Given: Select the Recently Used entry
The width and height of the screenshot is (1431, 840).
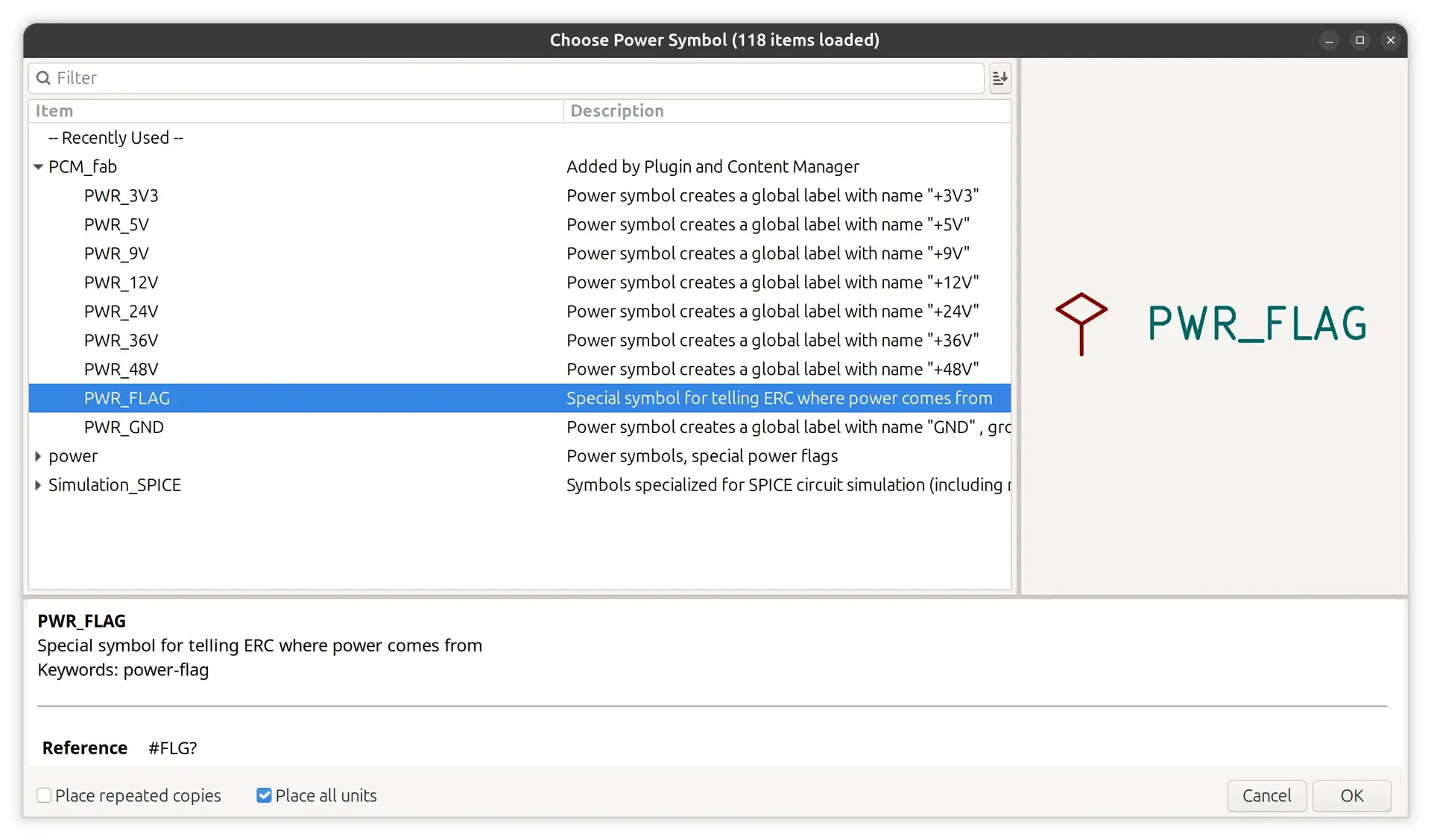Looking at the screenshot, I should [x=116, y=138].
